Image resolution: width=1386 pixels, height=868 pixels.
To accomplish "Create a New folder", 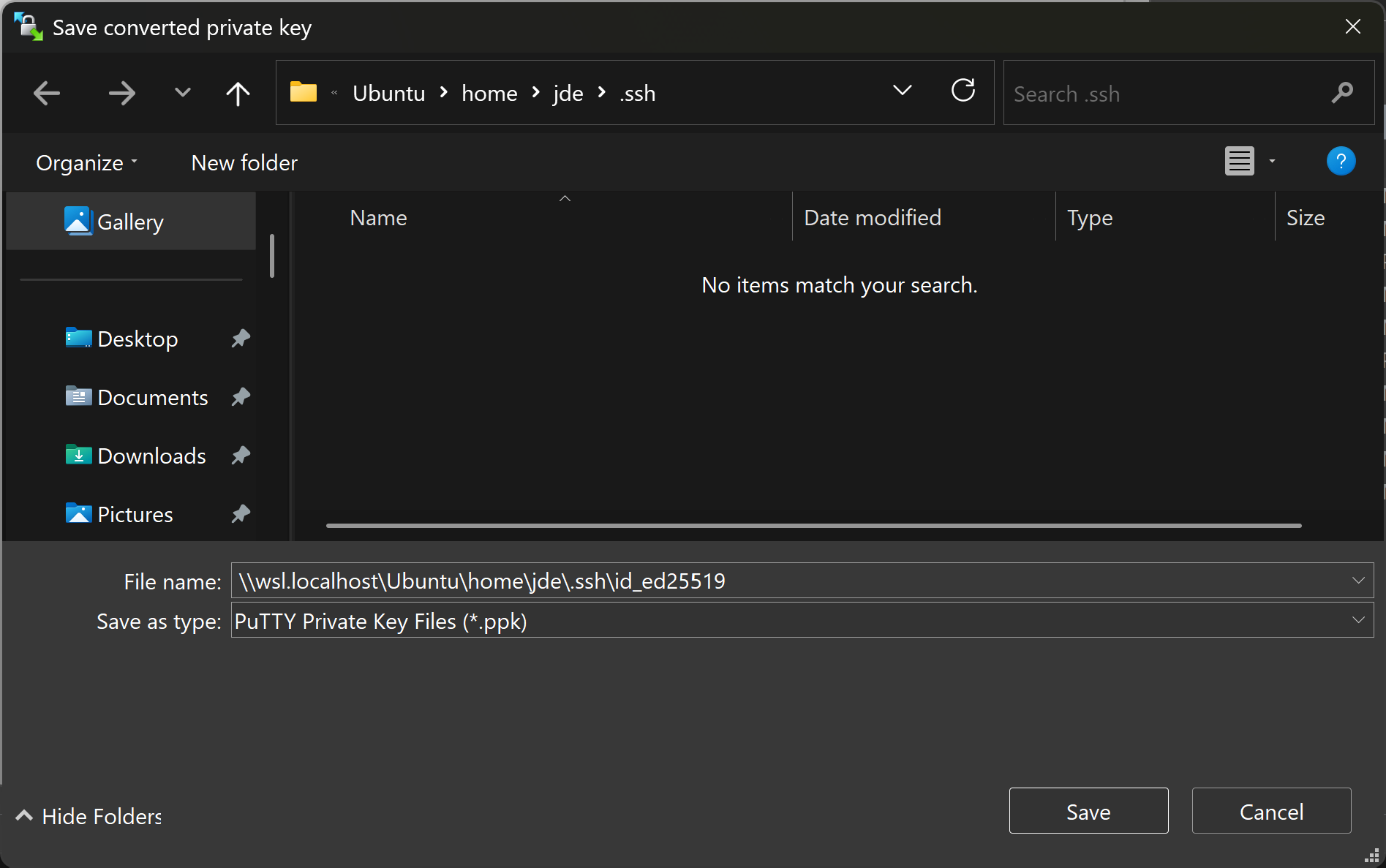I will [244, 162].
